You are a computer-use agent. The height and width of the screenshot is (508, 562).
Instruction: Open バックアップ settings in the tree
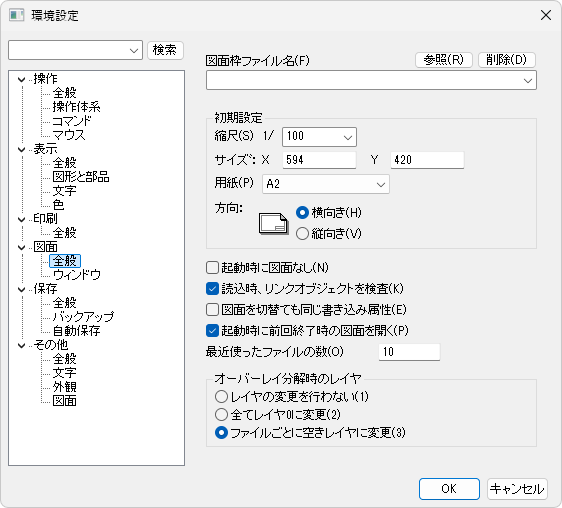click(x=83, y=317)
